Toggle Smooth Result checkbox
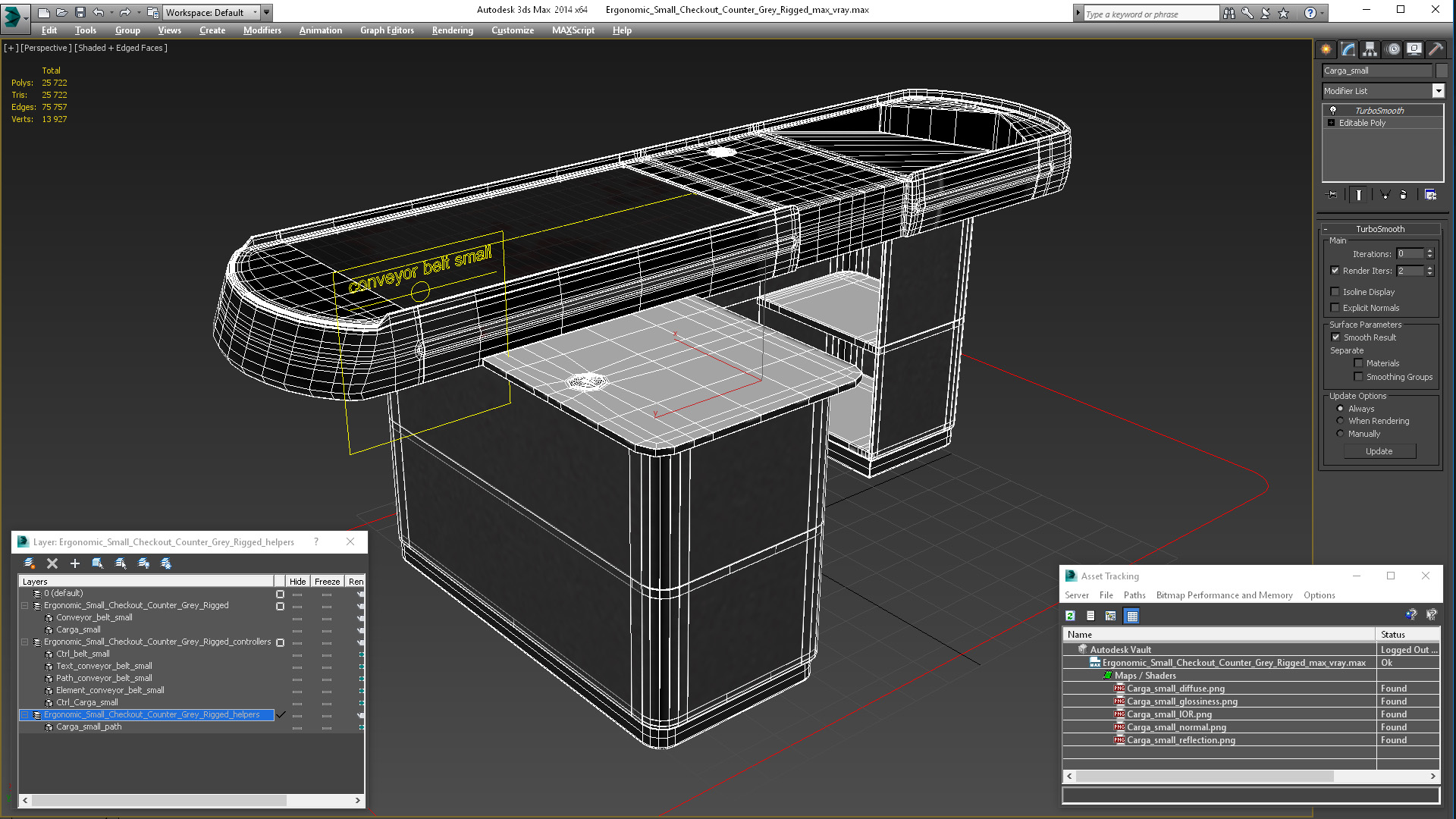Screen dimensions: 1456x819 (1335, 337)
